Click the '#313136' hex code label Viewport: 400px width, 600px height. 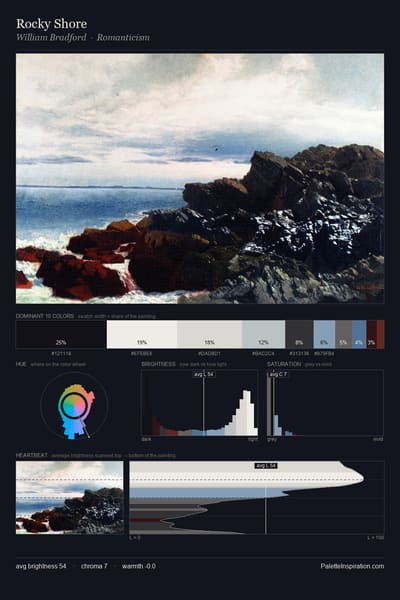click(299, 354)
